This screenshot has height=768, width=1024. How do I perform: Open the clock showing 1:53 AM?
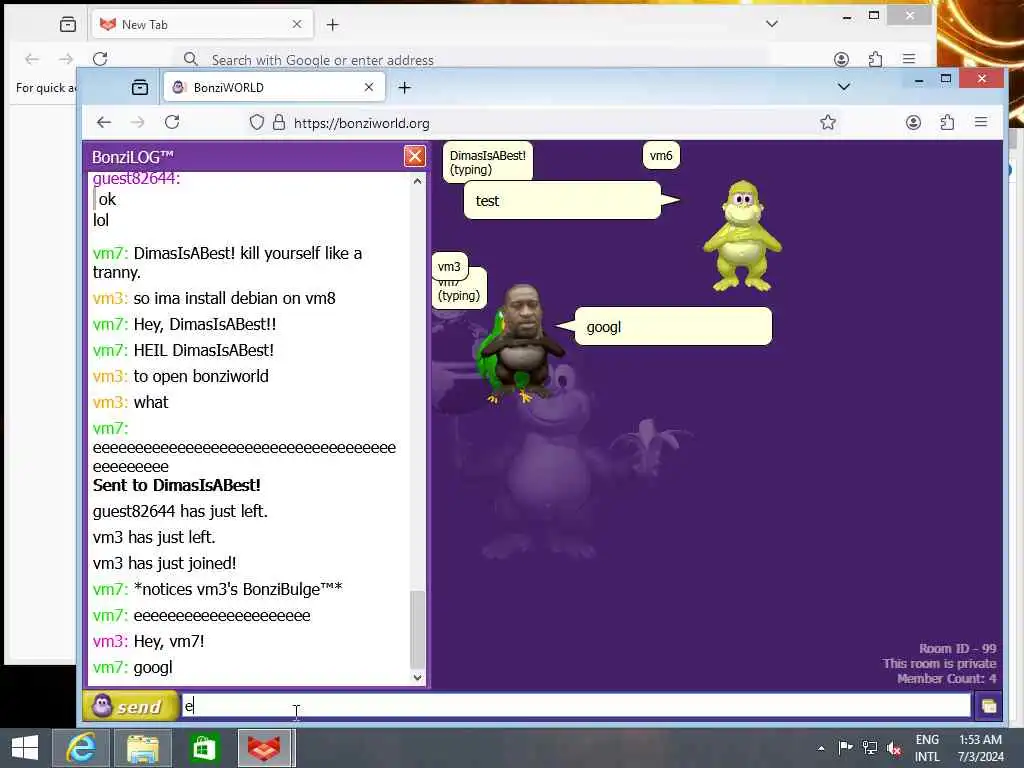coord(980,748)
